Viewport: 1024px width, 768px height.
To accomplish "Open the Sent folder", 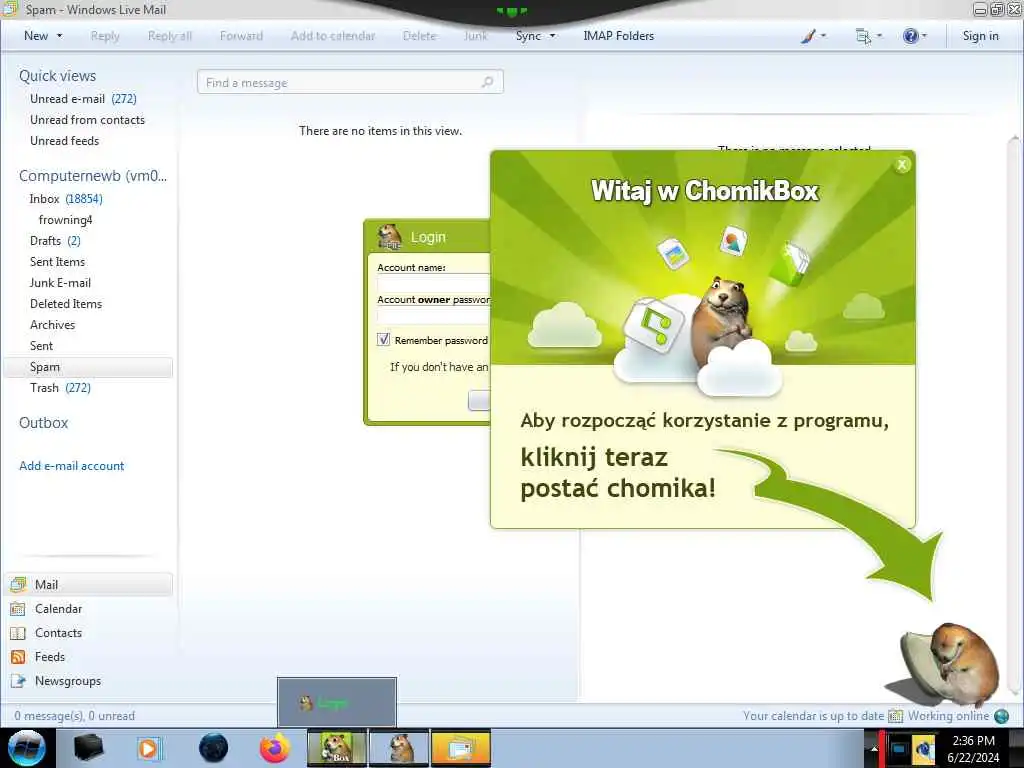I will click(x=41, y=345).
